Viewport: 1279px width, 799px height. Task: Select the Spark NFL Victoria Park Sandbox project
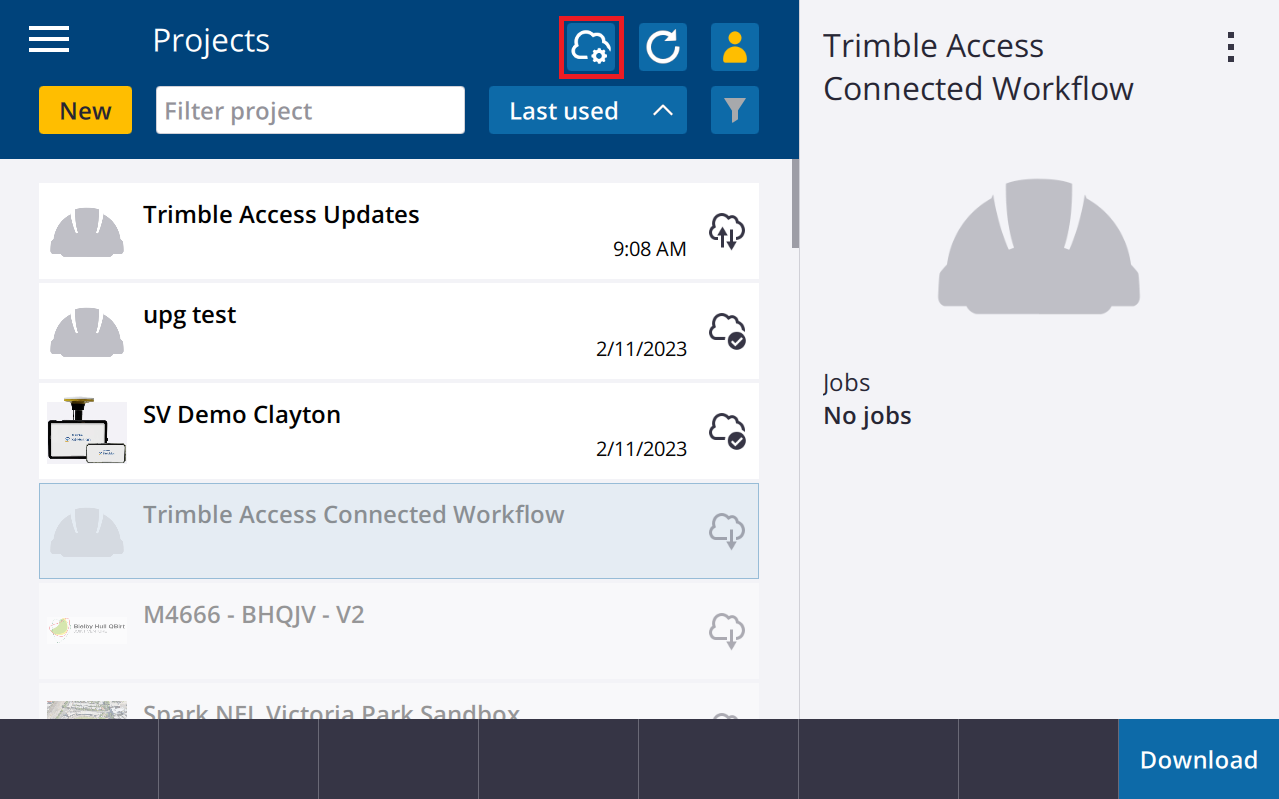[x=330, y=712]
